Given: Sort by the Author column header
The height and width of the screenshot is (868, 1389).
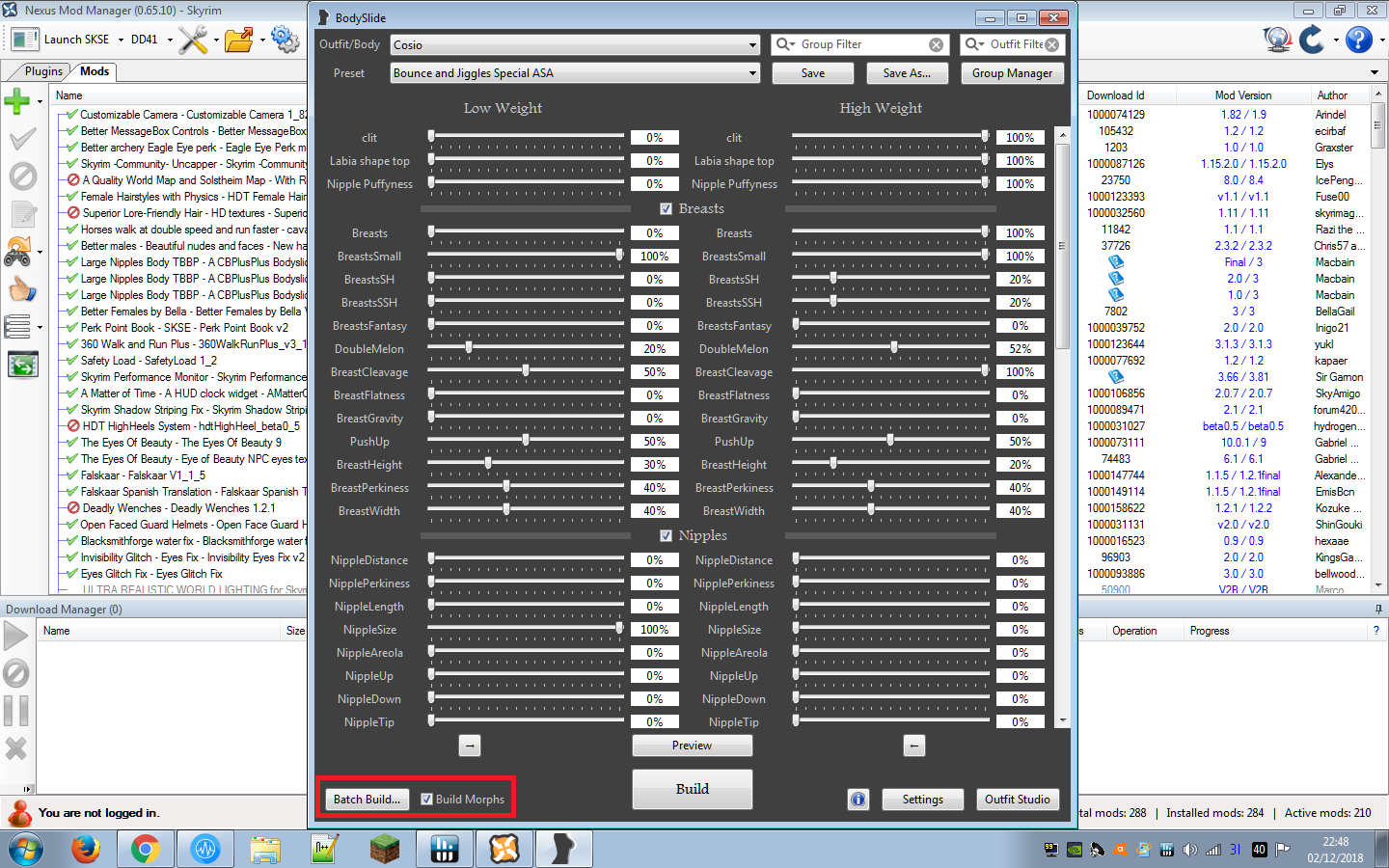Looking at the screenshot, I should [x=1332, y=95].
